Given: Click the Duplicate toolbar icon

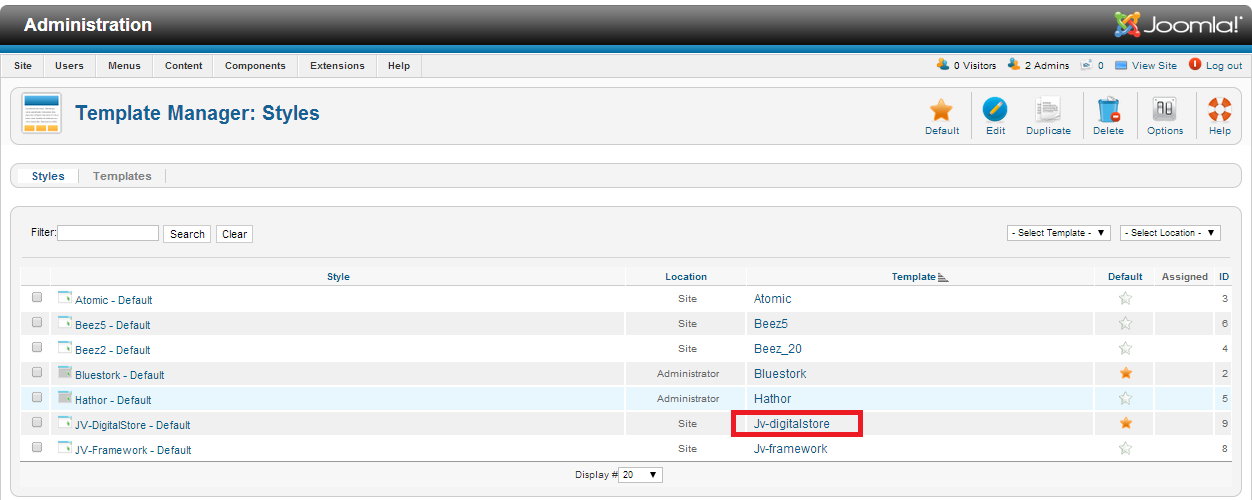Looking at the screenshot, I should 1048,109.
